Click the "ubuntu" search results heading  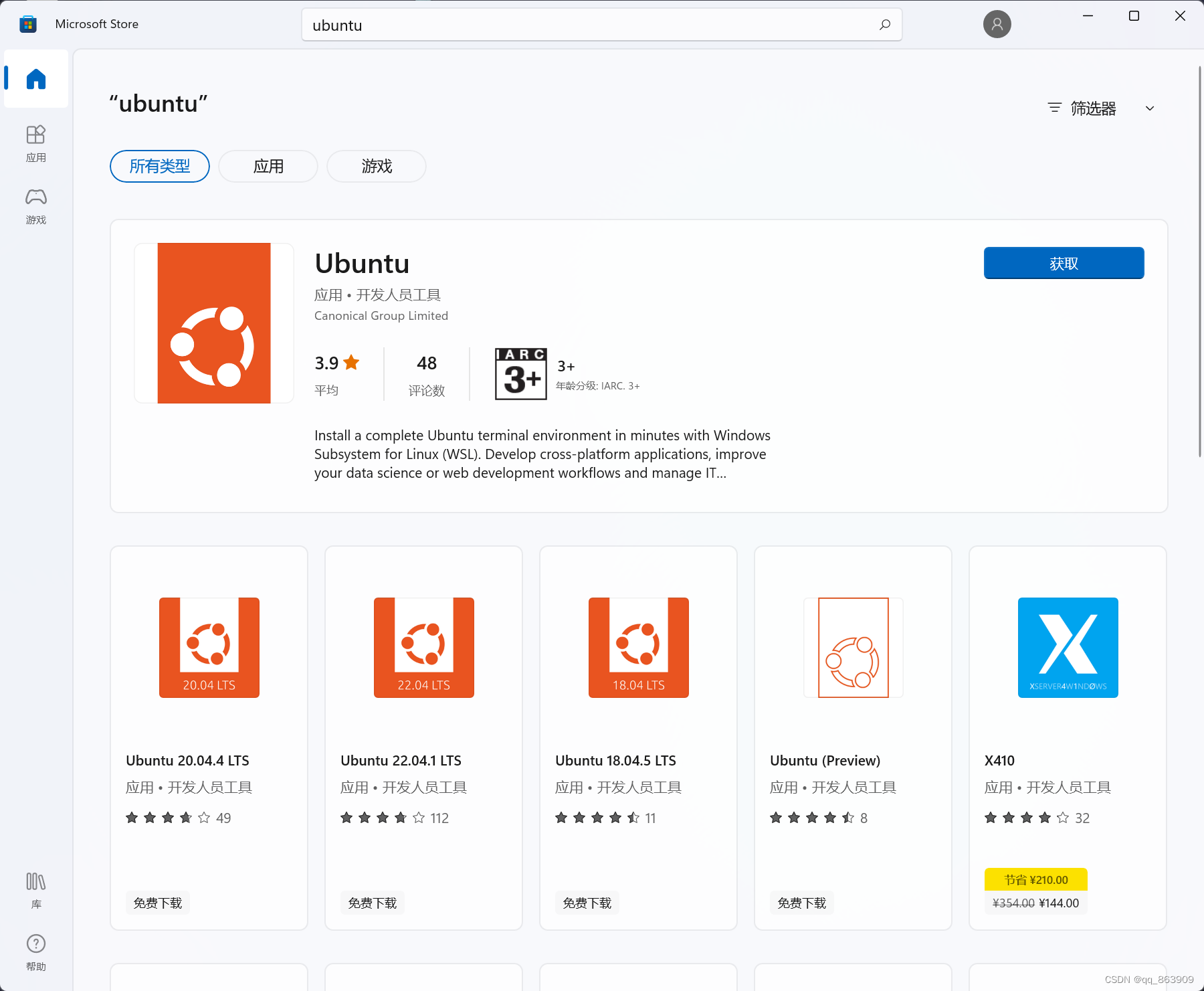[159, 104]
